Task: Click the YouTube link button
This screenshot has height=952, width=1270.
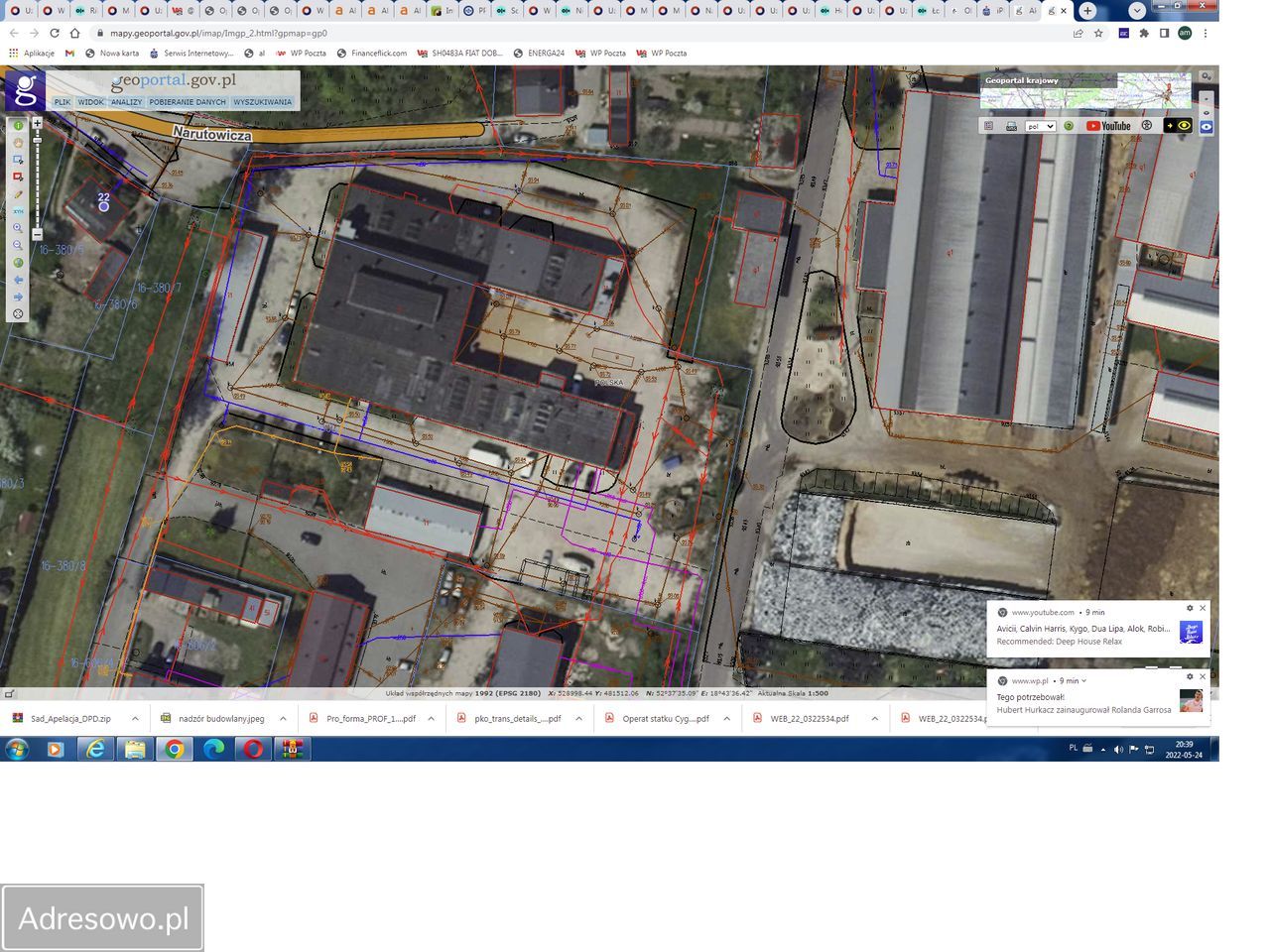Action: [x=1108, y=126]
